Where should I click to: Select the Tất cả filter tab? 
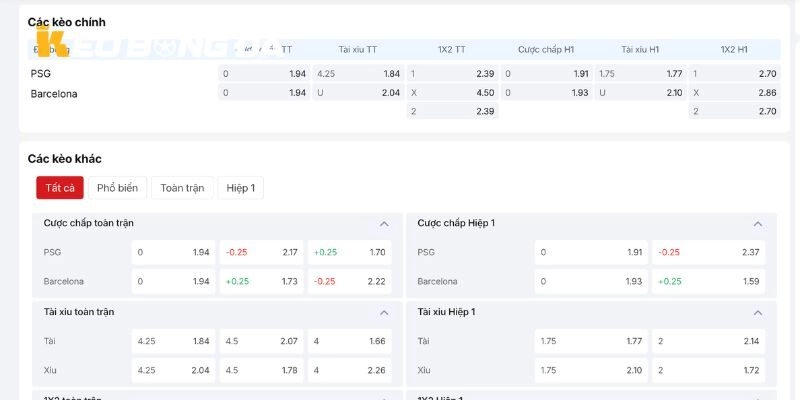pyautogui.click(x=60, y=188)
